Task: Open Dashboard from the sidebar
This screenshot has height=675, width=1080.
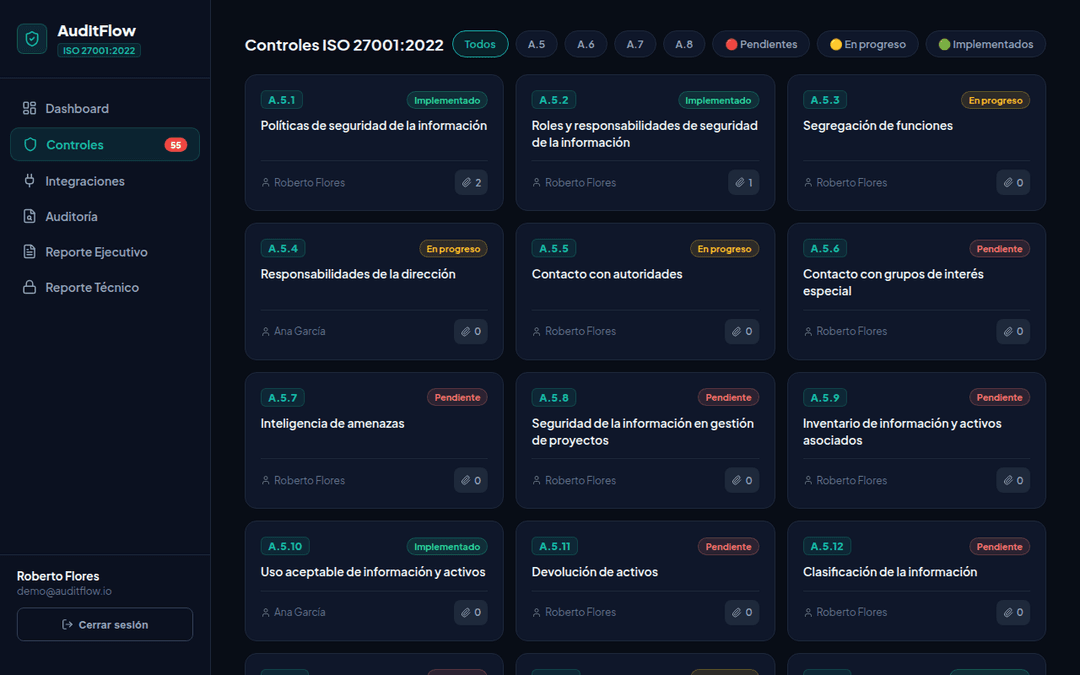Action: pos(105,108)
